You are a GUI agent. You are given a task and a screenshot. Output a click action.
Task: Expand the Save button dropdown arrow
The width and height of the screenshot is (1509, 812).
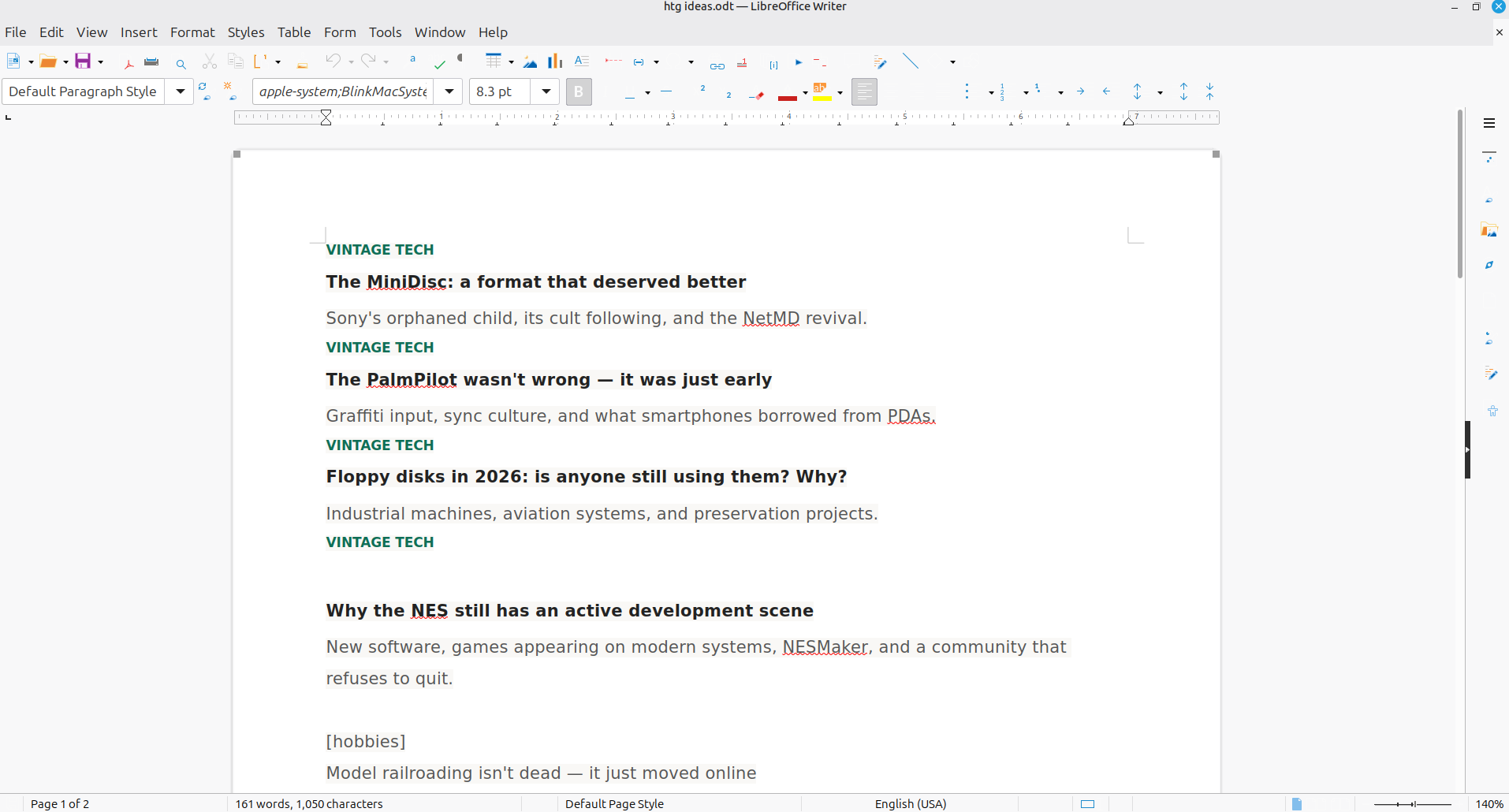coord(101,62)
